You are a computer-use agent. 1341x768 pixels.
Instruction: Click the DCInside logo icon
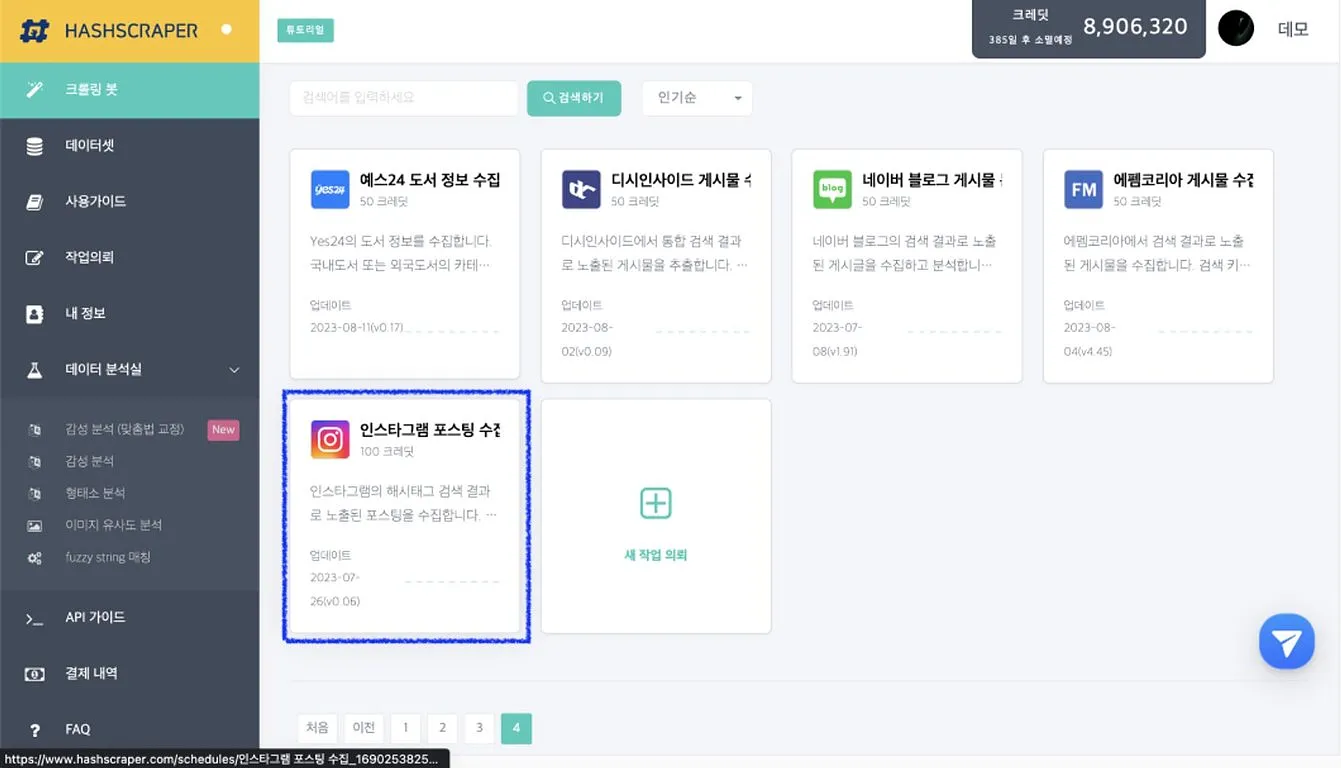(x=581, y=189)
